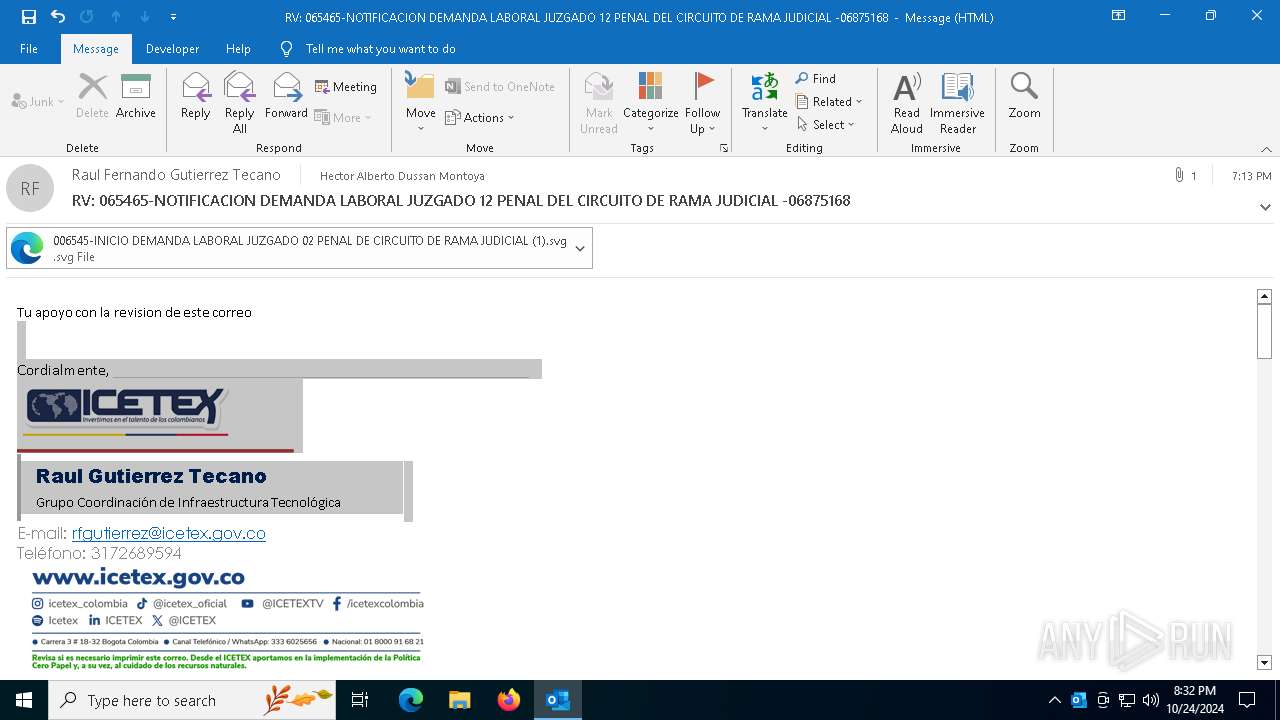Forward this message
1280x720 pixels.
click(287, 96)
